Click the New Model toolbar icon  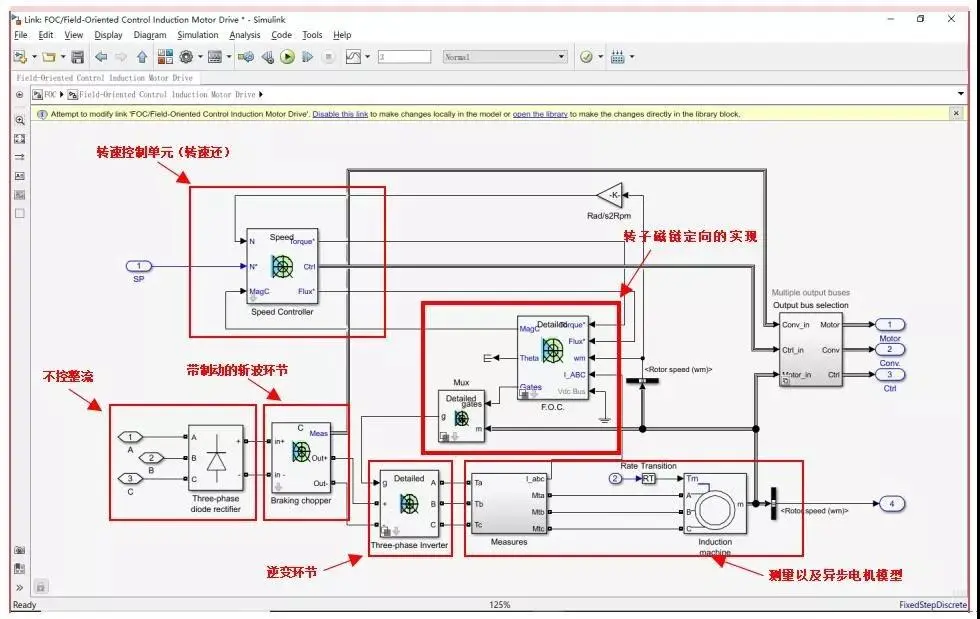coord(20,57)
